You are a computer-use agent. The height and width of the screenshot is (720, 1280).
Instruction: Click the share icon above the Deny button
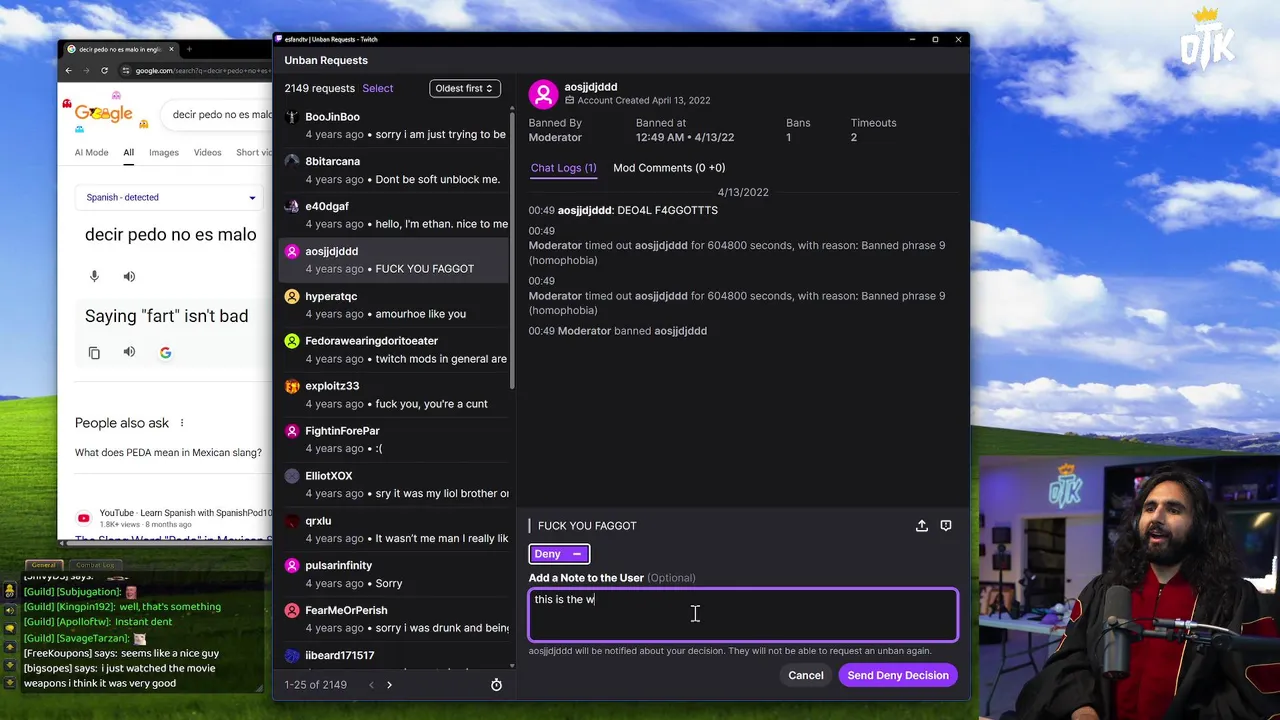click(922, 525)
